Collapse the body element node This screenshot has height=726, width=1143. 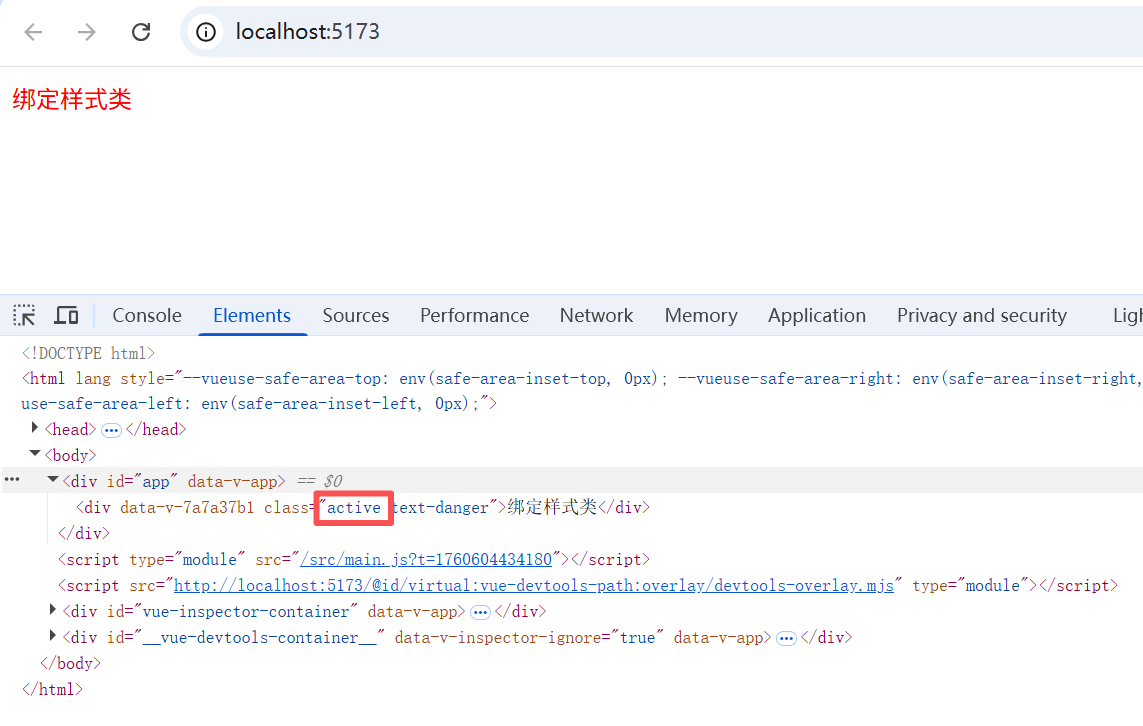[34, 453]
